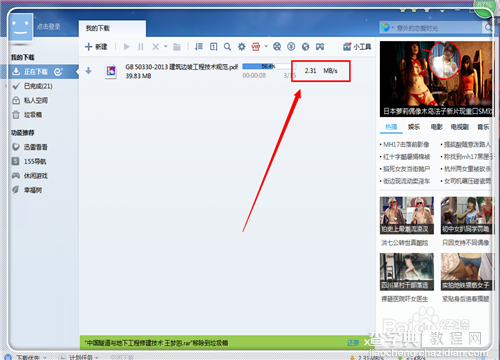Switch to the 娱乐 tab
Screen dimensions: 500x360
414,127
